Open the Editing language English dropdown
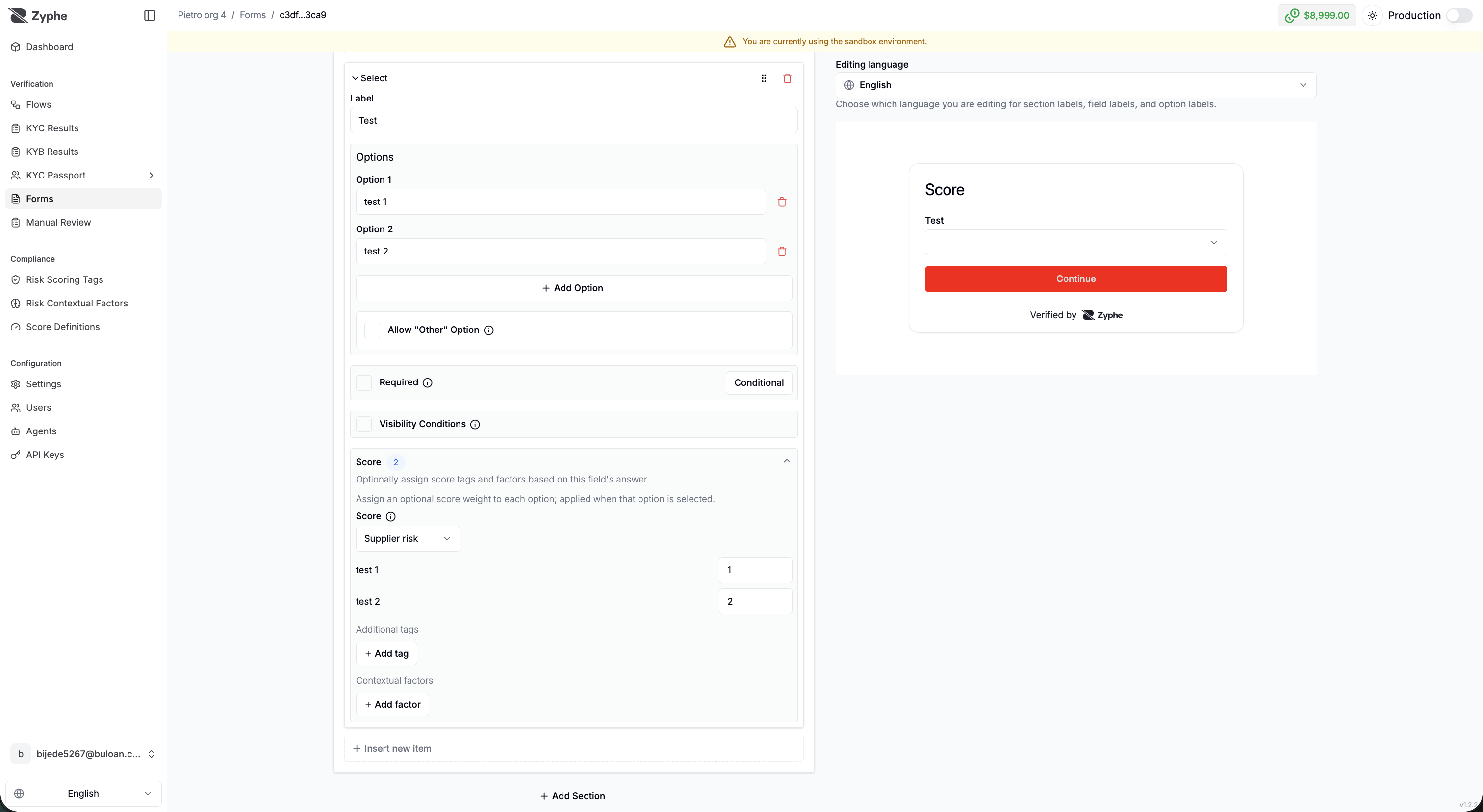Screen dimensions: 1483x812 [1075, 85]
